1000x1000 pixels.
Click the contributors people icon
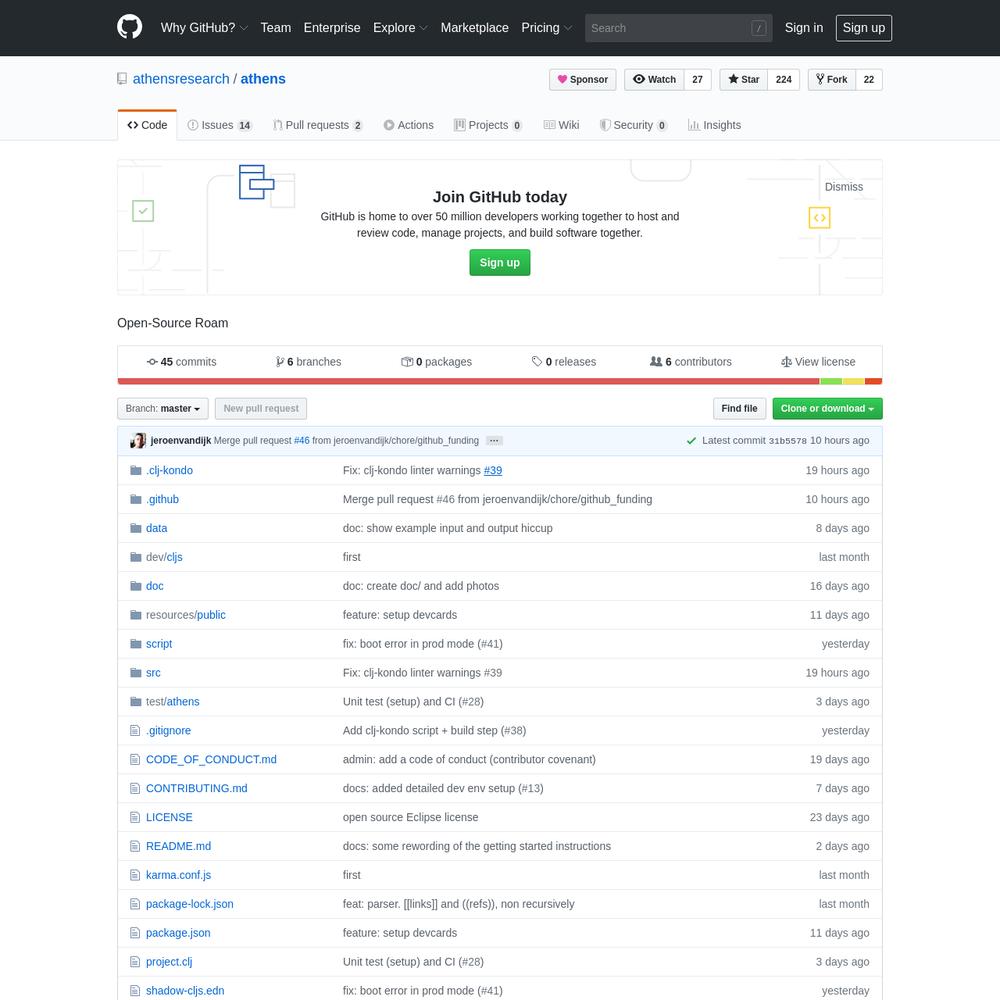tap(656, 362)
